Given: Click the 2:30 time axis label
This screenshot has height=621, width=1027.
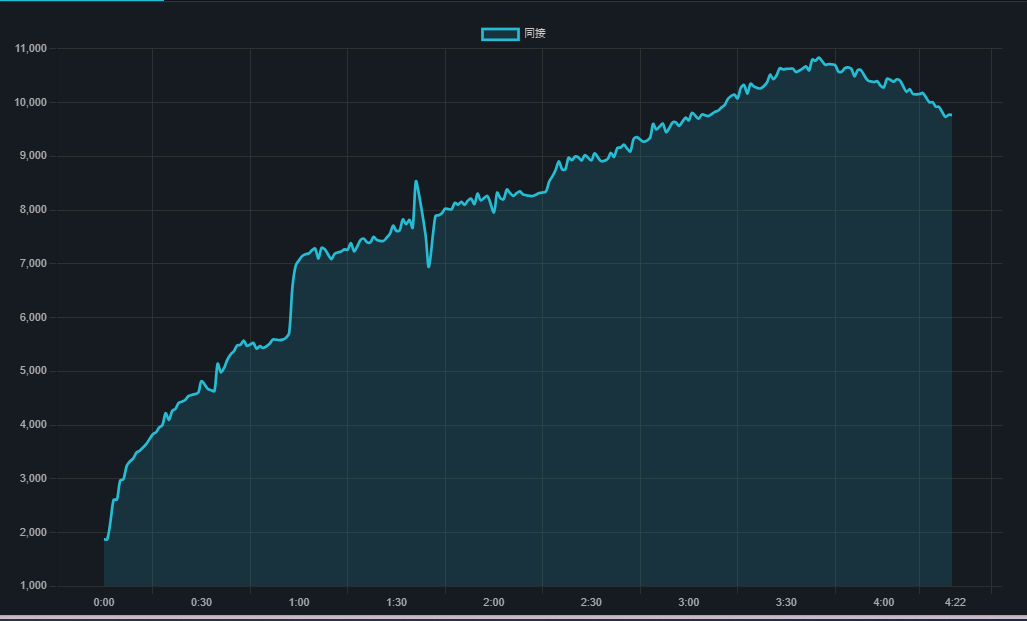Looking at the screenshot, I should coord(591,603).
